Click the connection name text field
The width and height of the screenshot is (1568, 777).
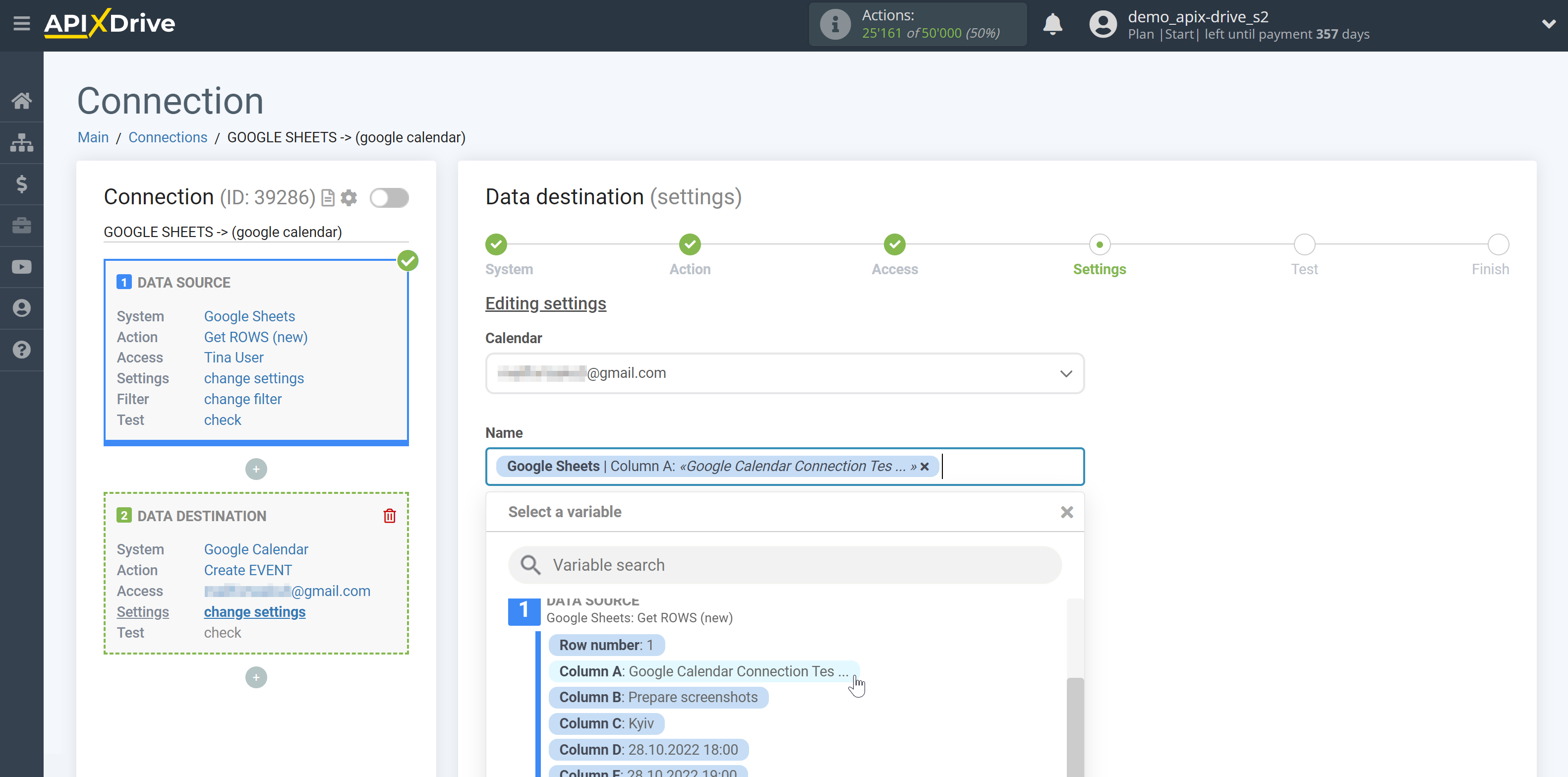(256, 232)
